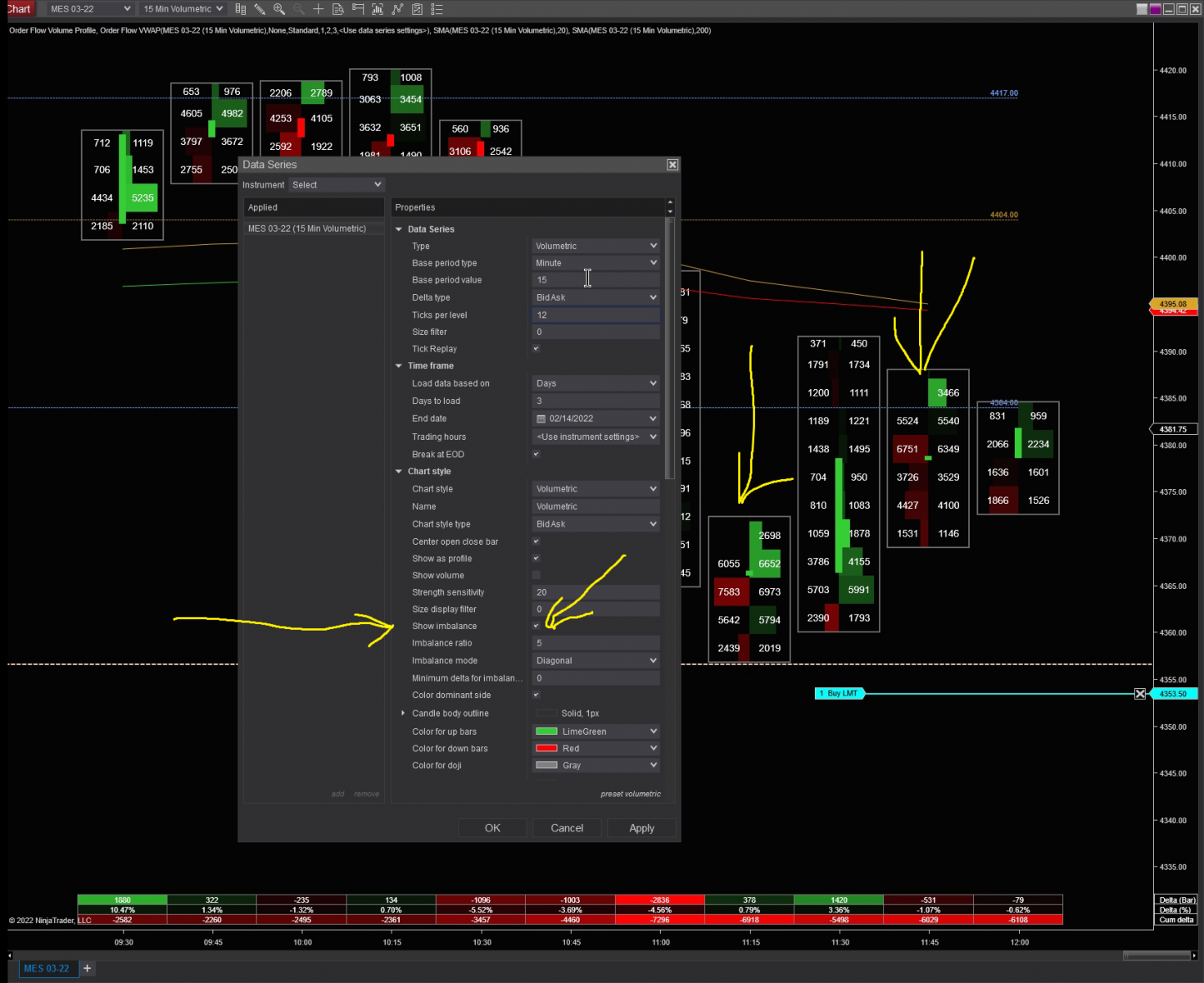Image resolution: width=1204 pixels, height=983 pixels.
Task: Uncheck Center open close bar
Action: [x=536, y=541]
